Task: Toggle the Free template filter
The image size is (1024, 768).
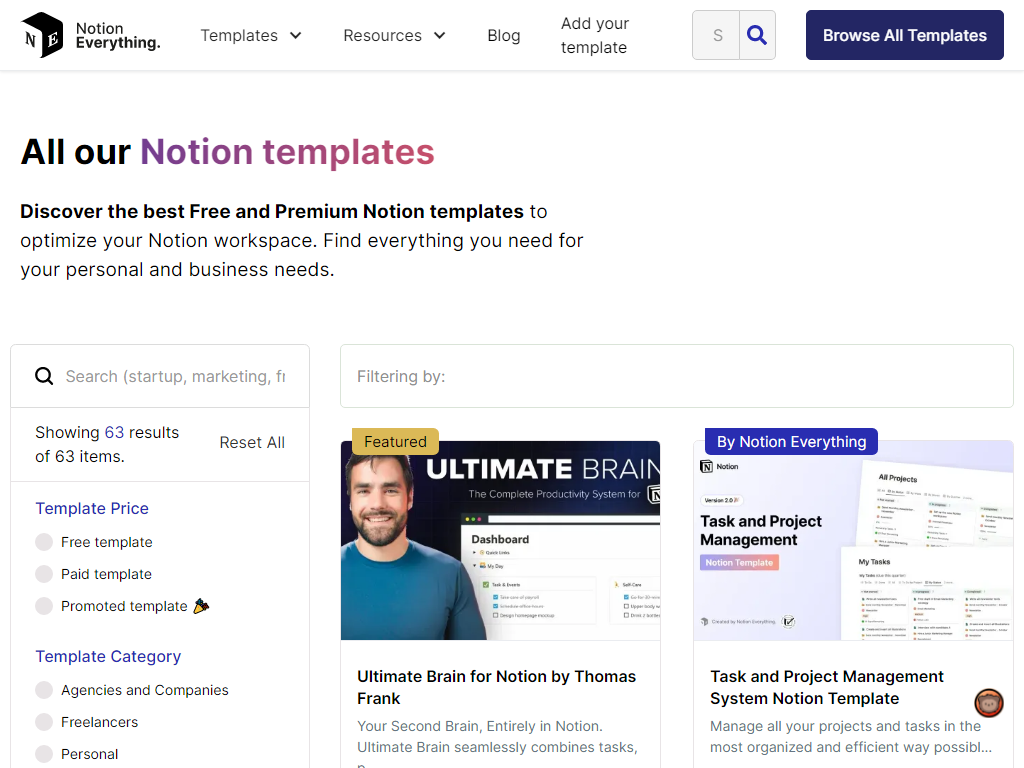Action: [x=44, y=542]
